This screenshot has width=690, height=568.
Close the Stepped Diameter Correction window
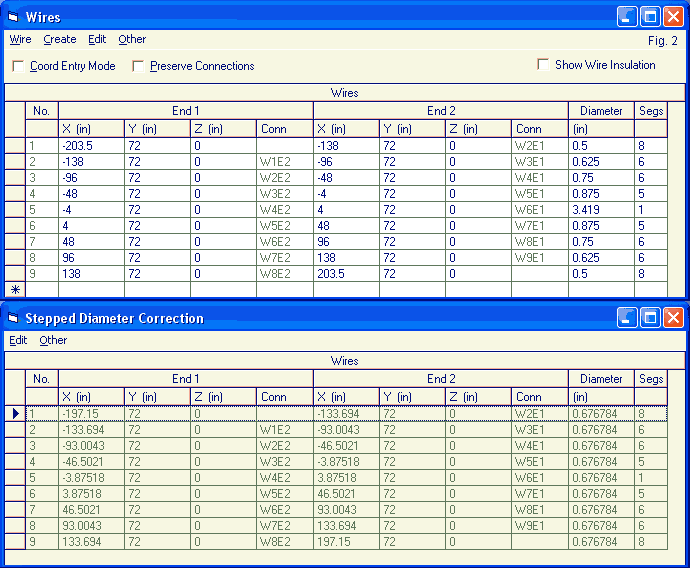click(x=673, y=317)
